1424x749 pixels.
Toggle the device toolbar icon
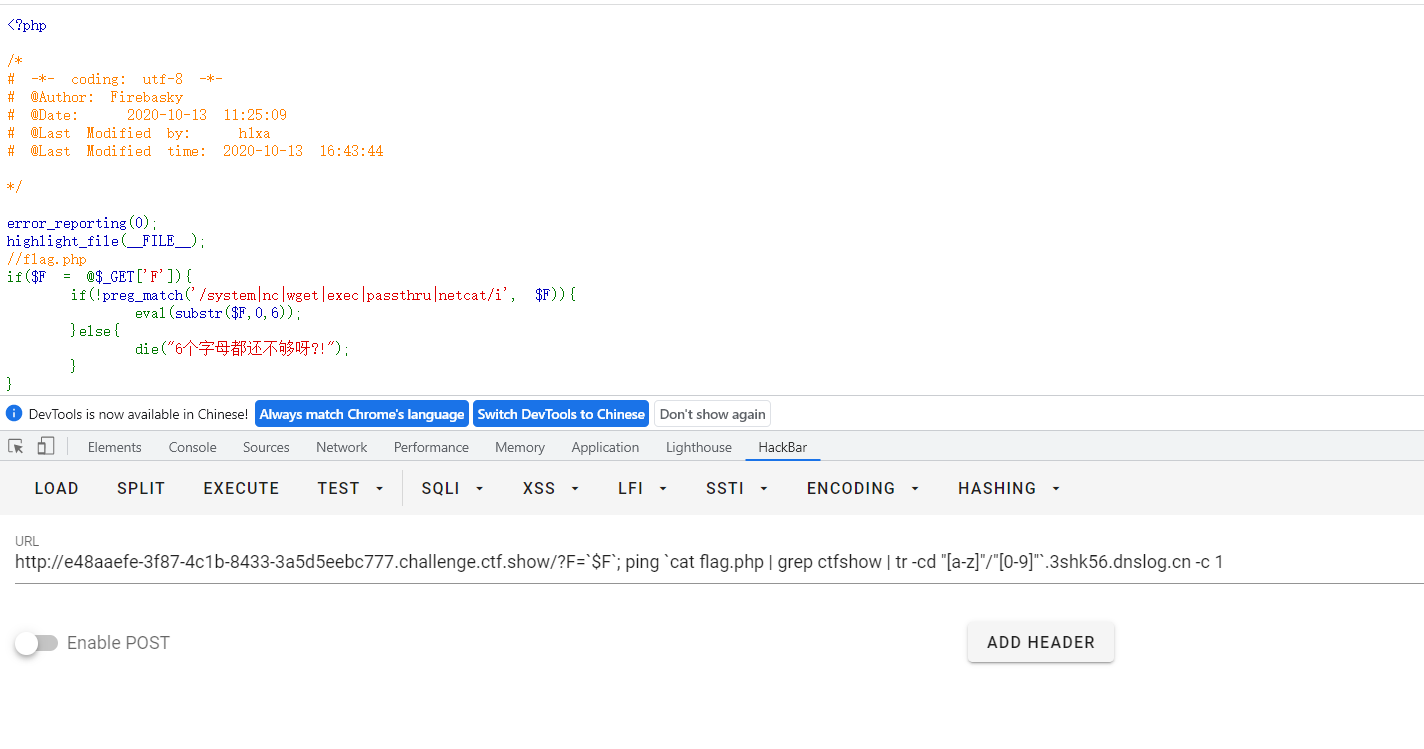click(46, 446)
